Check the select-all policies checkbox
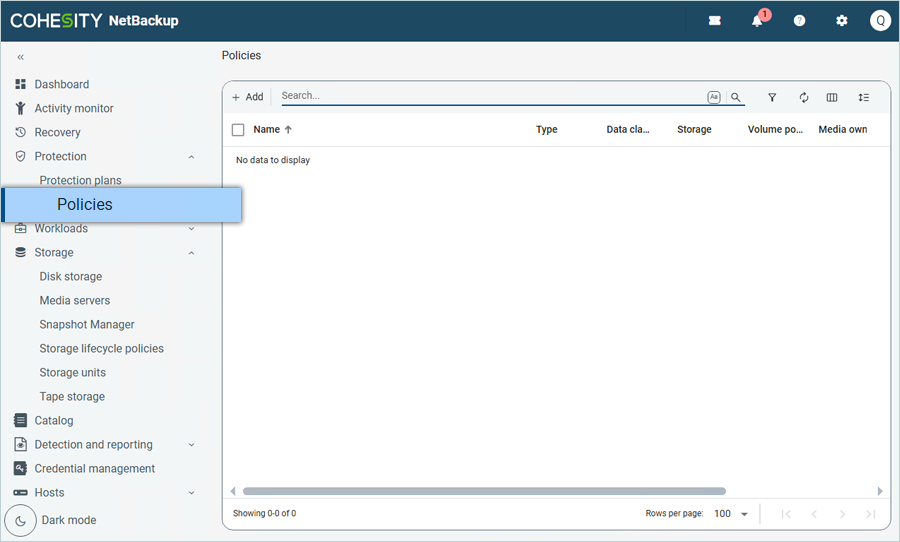The image size is (900, 542). pyautogui.click(x=238, y=130)
